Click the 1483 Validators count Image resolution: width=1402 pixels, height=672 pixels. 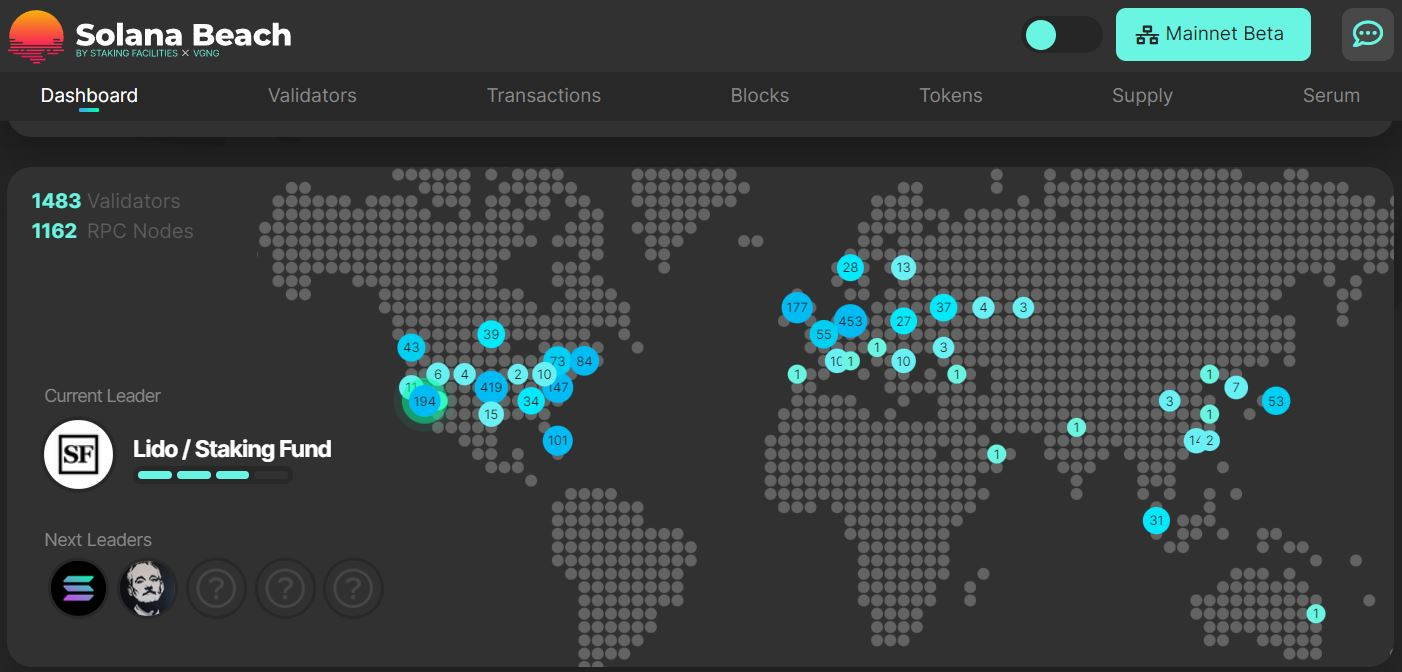(106, 201)
